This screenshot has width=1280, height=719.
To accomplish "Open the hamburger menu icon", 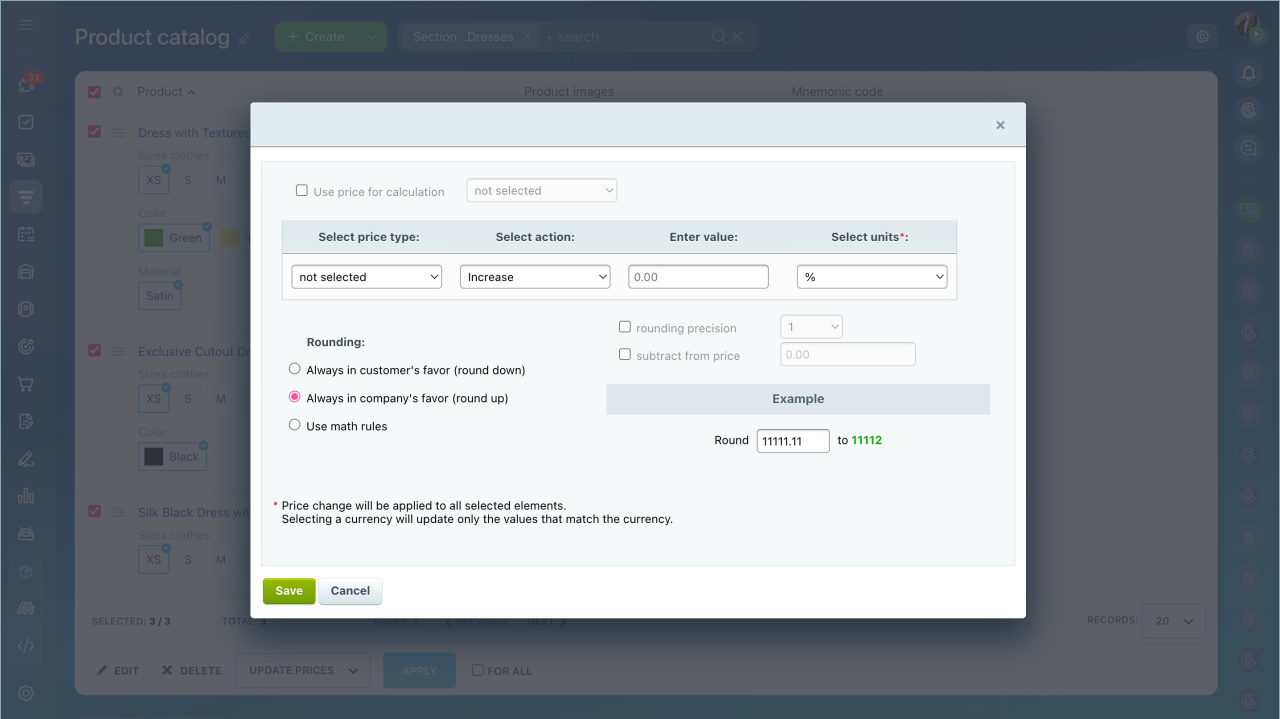I will pos(26,25).
